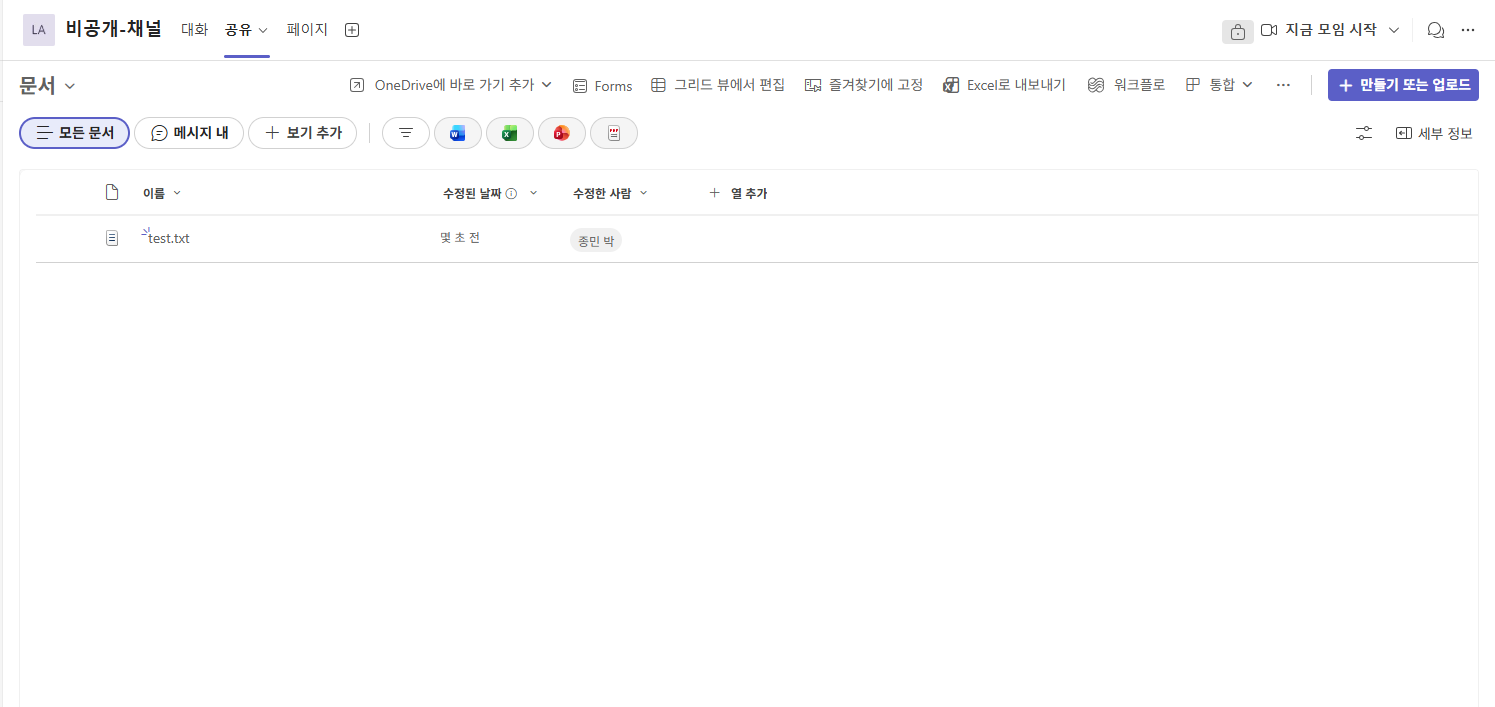Screen dimensions: 1495x707
Task: Click 만들기 또는 업로드 button
Action: point(1403,85)
